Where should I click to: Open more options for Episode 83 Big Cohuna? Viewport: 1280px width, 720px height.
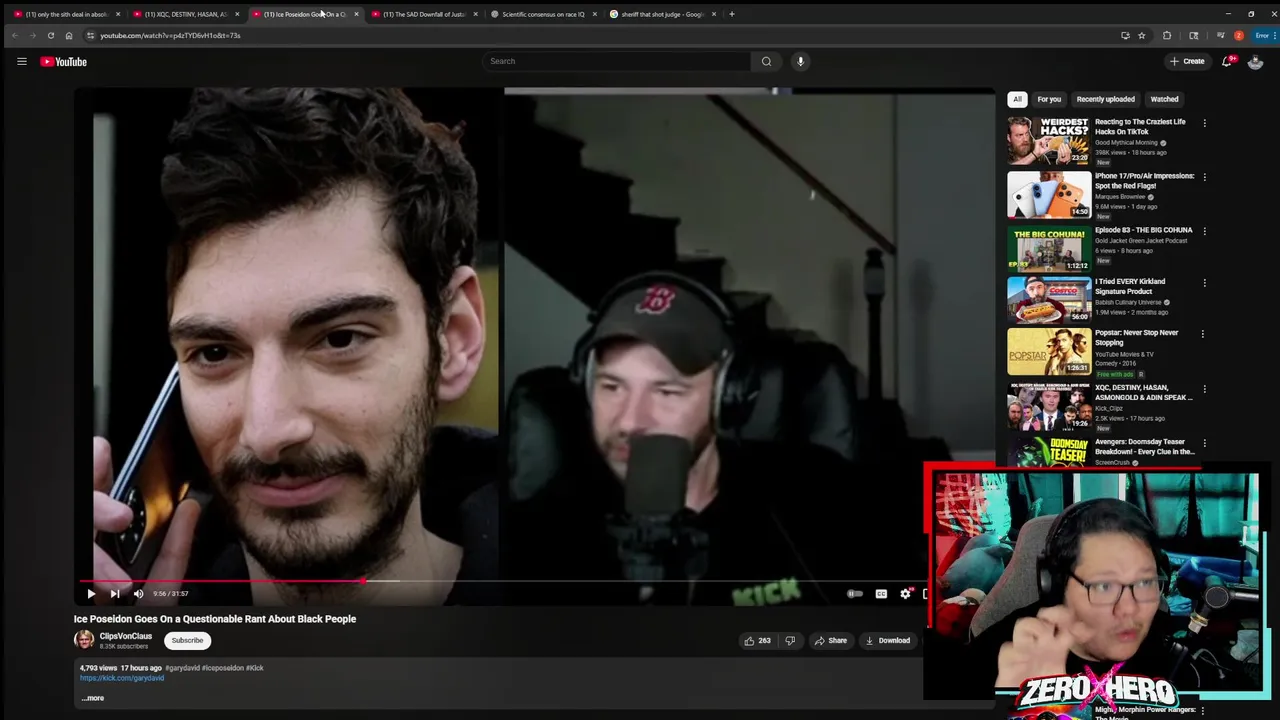1204,231
